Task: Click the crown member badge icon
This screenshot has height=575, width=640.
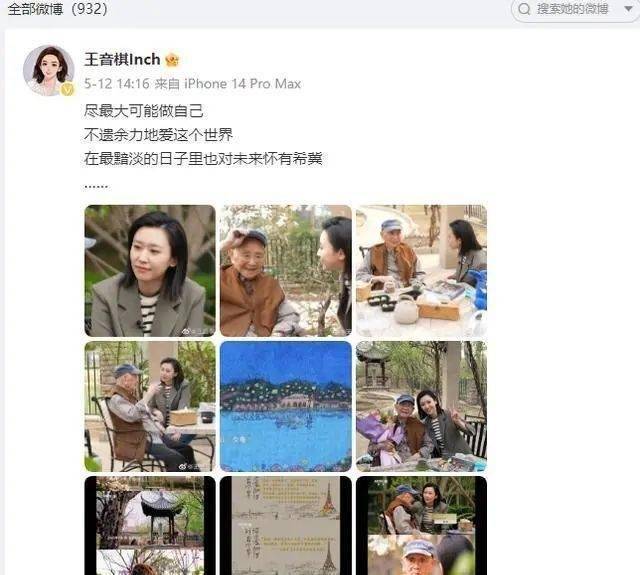Action: [172, 60]
